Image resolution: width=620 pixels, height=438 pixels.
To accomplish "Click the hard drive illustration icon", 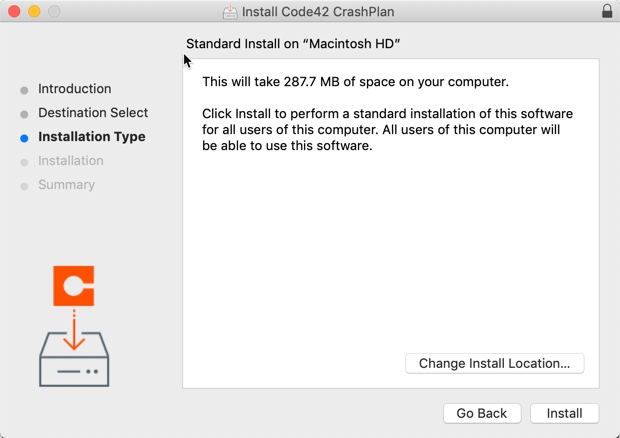I will pos(74,360).
